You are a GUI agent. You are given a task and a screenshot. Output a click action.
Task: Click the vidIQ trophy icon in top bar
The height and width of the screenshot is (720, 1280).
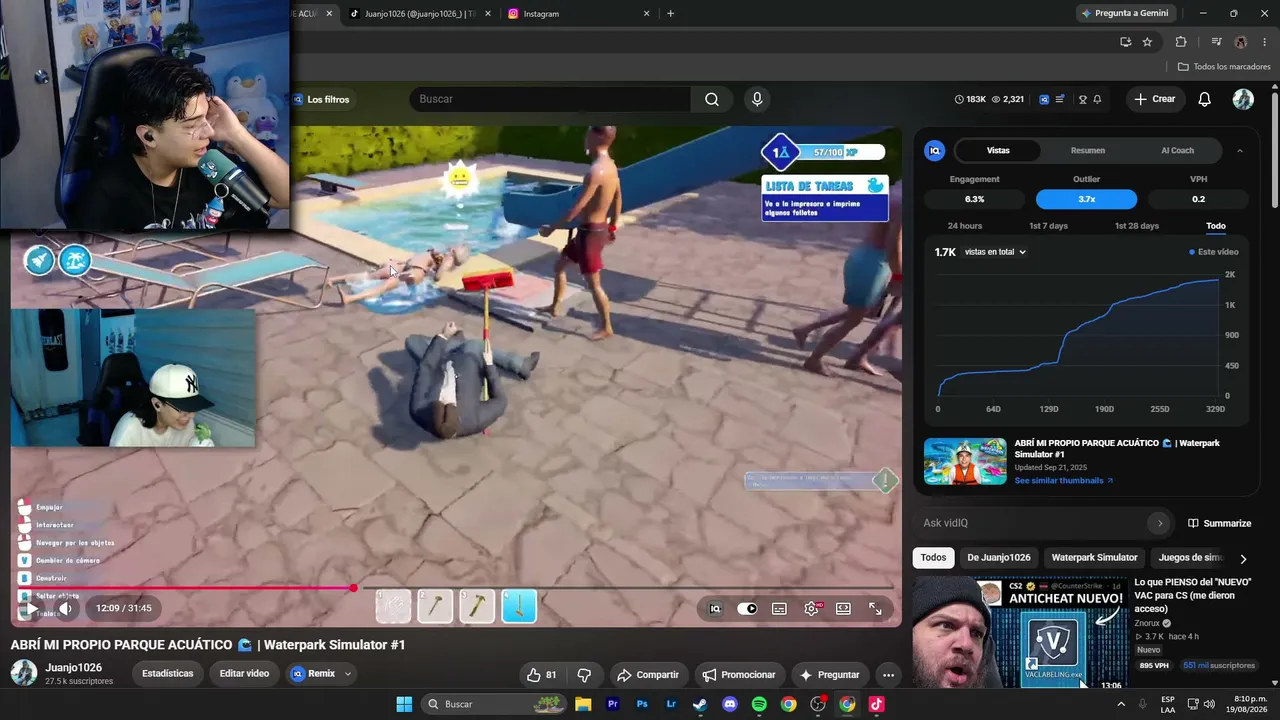(x=1083, y=99)
